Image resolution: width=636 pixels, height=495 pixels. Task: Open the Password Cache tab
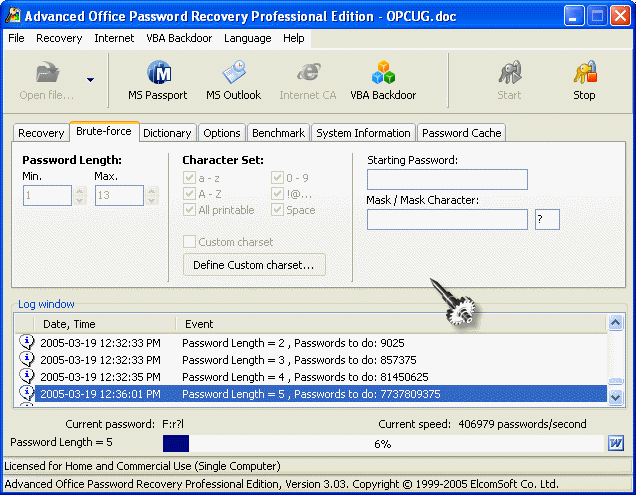(x=462, y=133)
